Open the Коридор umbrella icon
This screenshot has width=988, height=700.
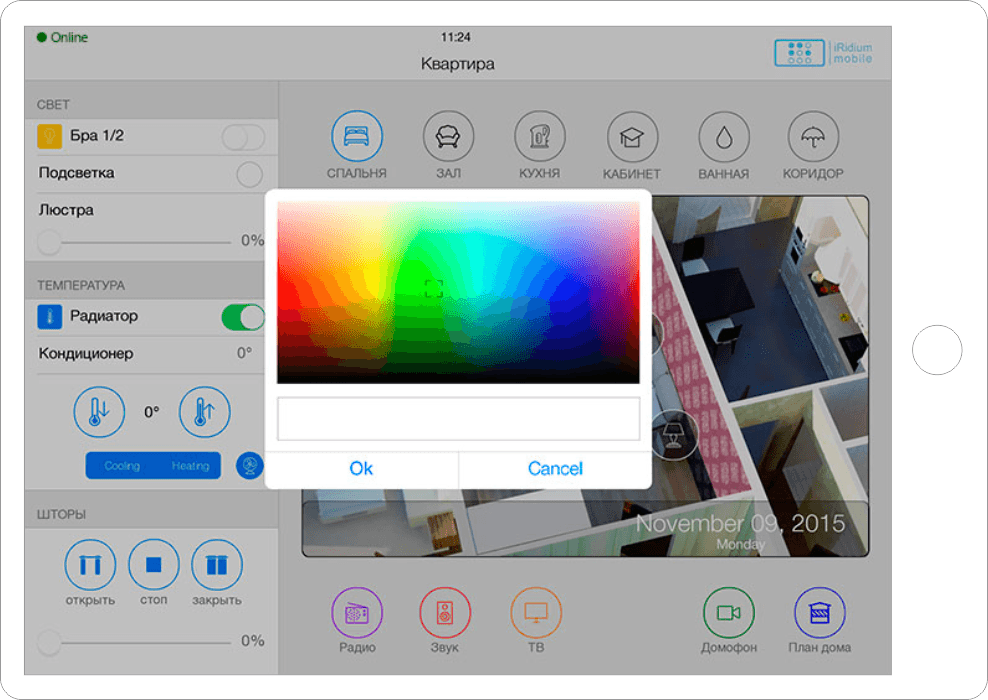point(813,137)
